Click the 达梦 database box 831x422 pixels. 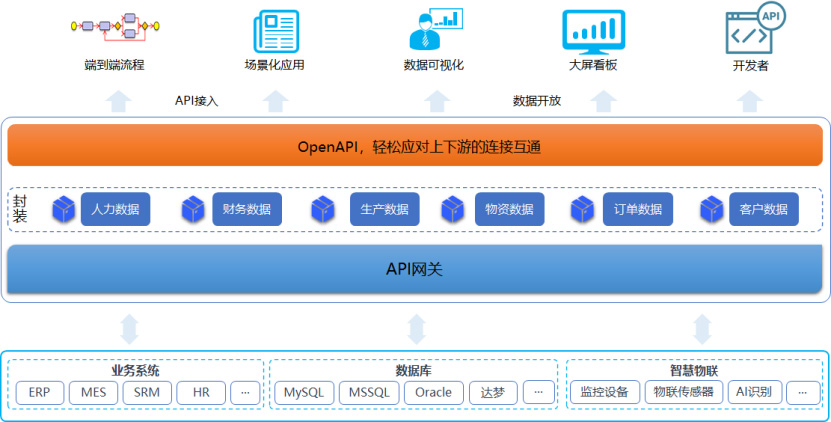493,393
